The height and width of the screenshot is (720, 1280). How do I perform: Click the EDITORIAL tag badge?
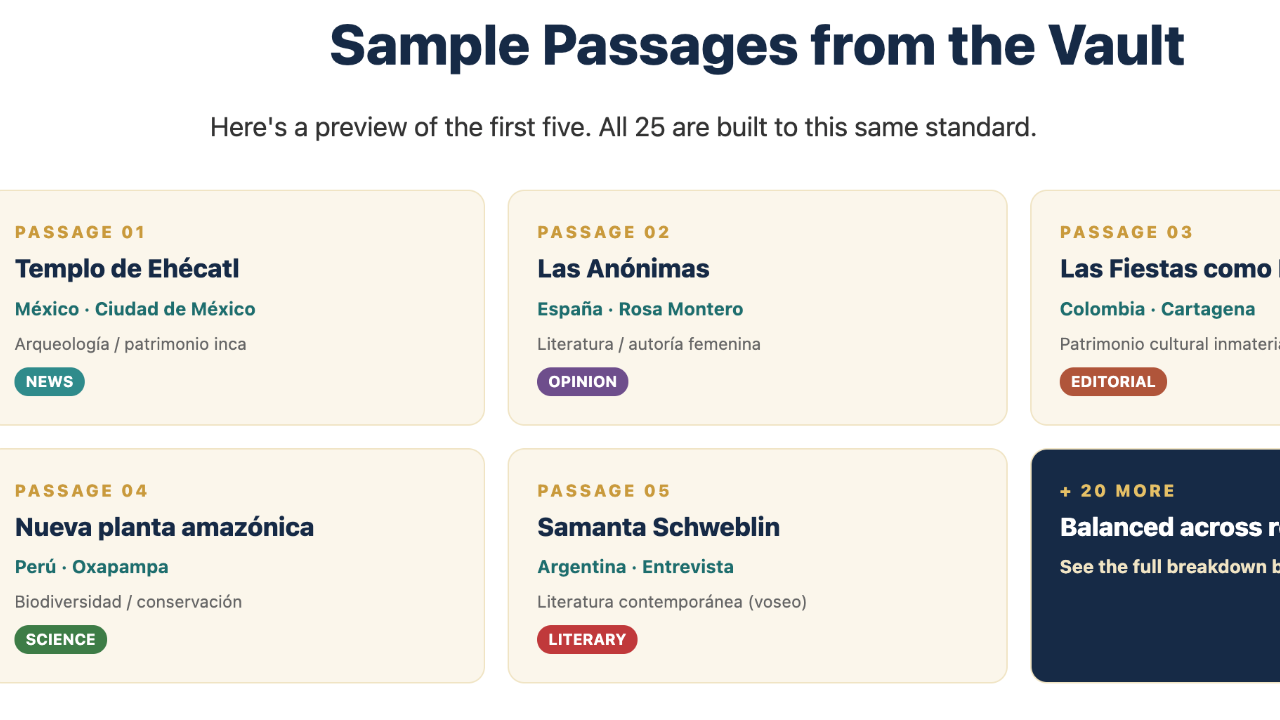click(1113, 381)
